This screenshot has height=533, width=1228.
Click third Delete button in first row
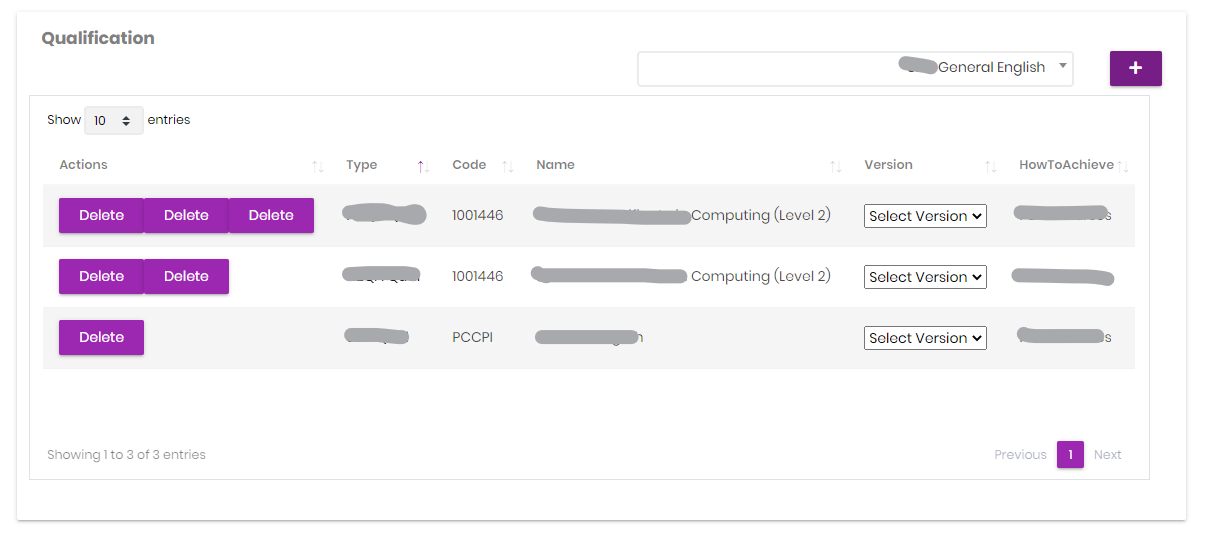[x=271, y=216]
